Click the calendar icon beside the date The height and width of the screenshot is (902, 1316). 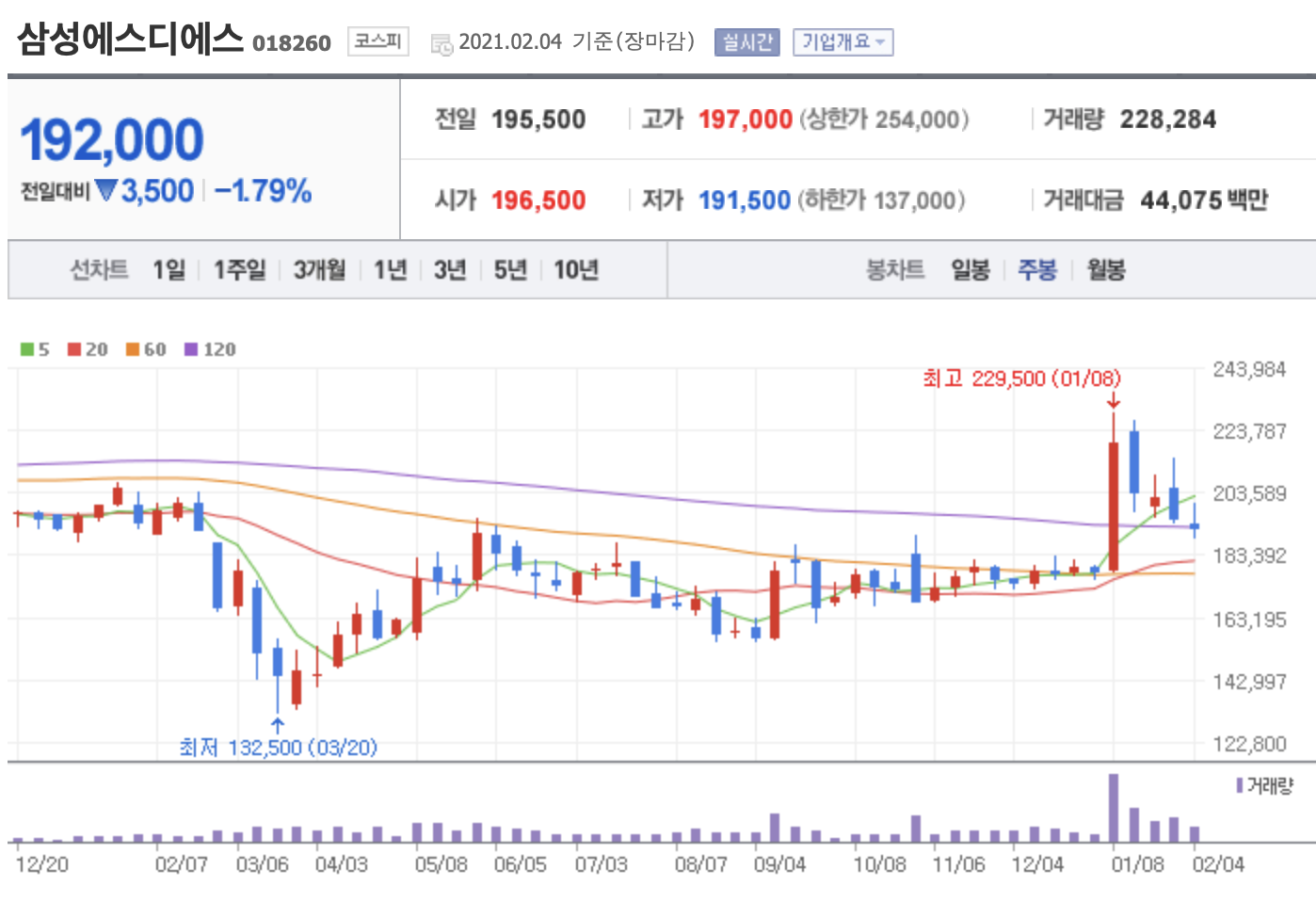pos(441,44)
